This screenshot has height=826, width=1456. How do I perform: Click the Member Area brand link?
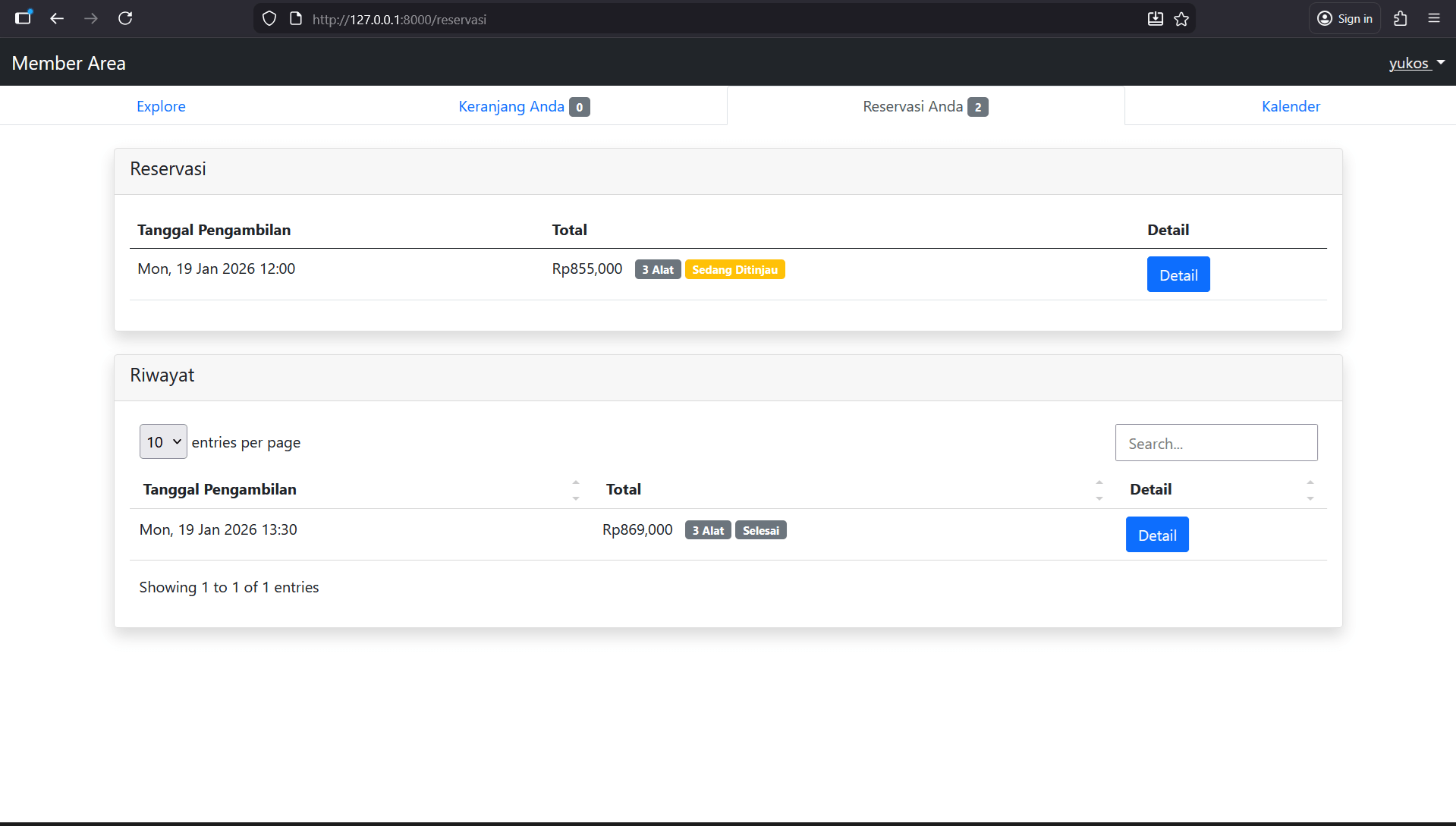click(x=69, y=63)
